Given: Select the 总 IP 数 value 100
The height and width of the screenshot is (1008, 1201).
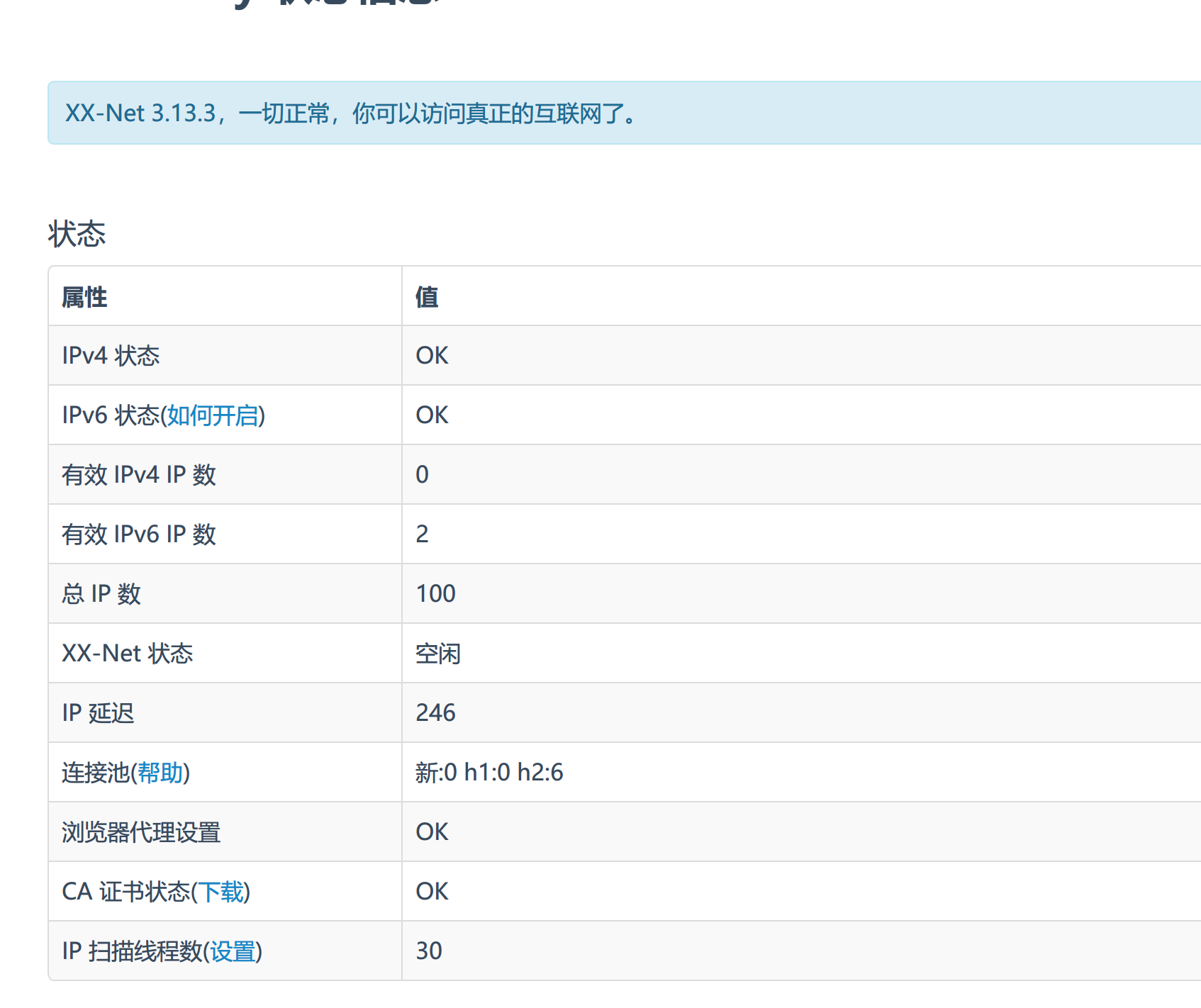Looking at the screenshot, I should coord(435,593).
